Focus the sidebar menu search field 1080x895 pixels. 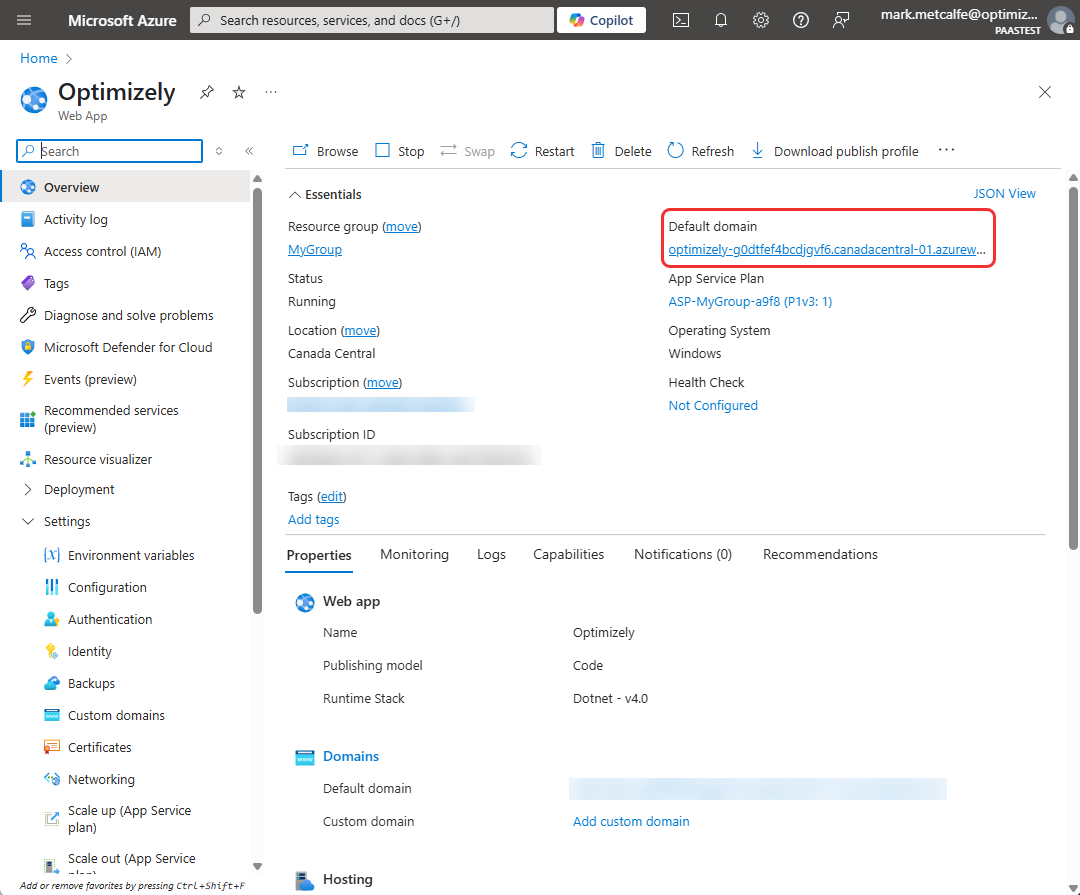[110, 151]
